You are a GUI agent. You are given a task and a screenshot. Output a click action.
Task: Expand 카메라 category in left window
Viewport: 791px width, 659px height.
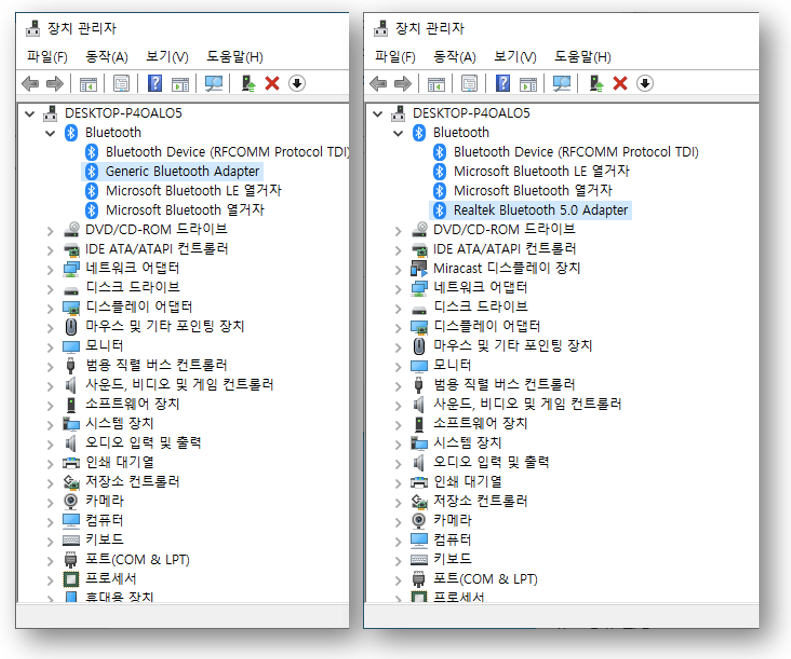coord(50,502)
